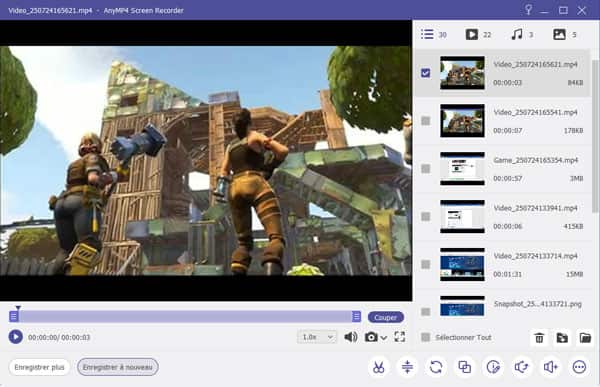This screenshot has width=600, height=387.
Task: Click the import file folder icon
Action: tap(562, 338)
